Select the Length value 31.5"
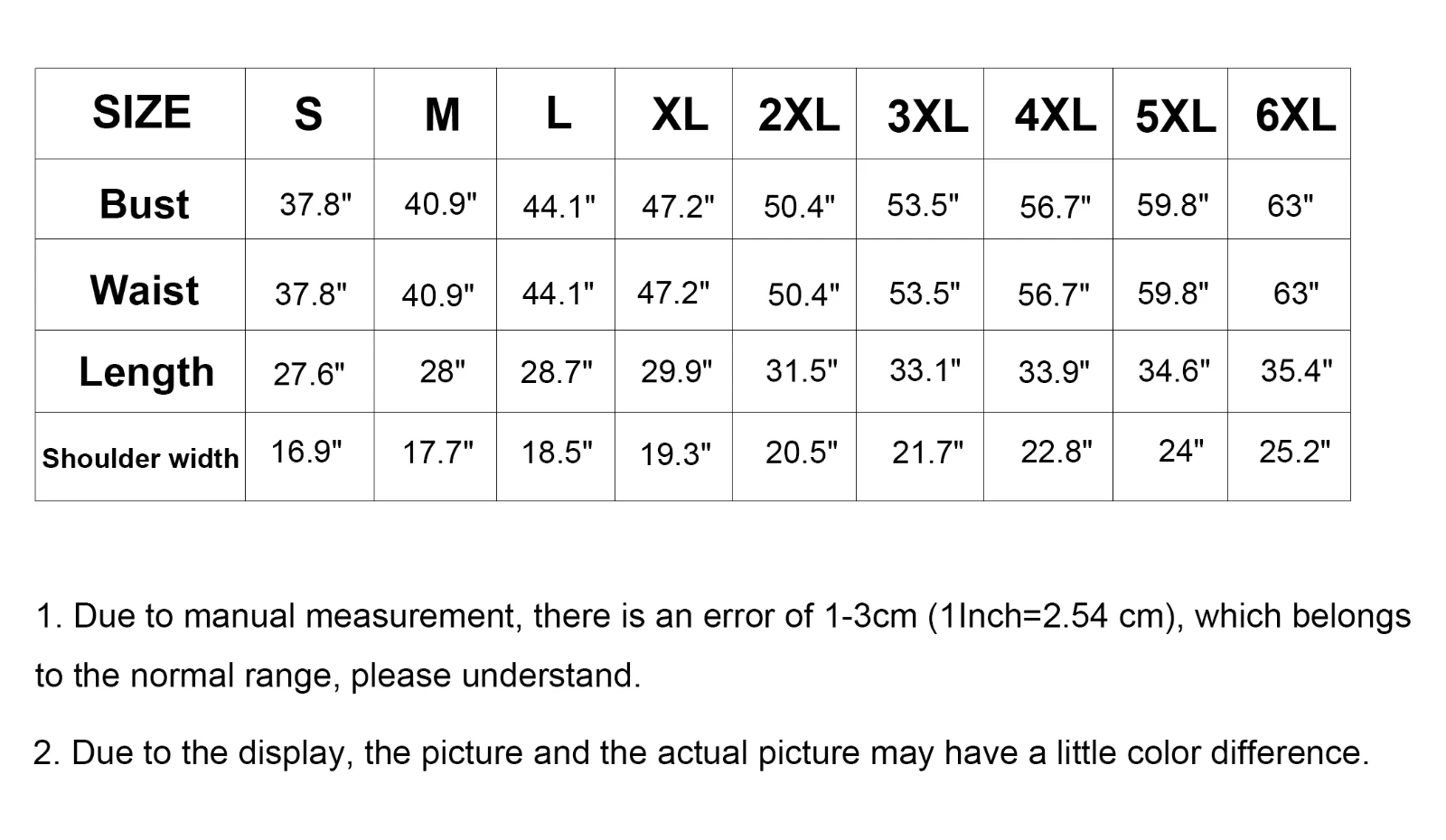Viewport: 1446px width, 840px height. point(801,371)
